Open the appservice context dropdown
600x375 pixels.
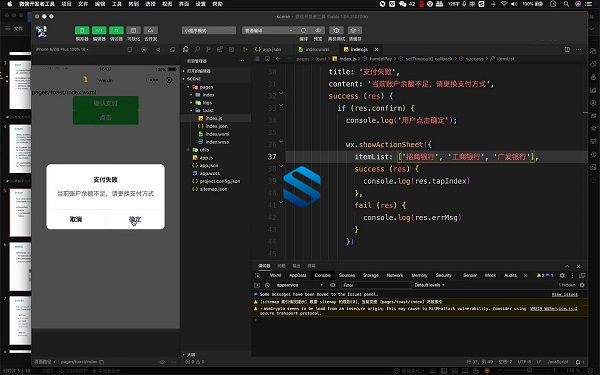point(300,285)
